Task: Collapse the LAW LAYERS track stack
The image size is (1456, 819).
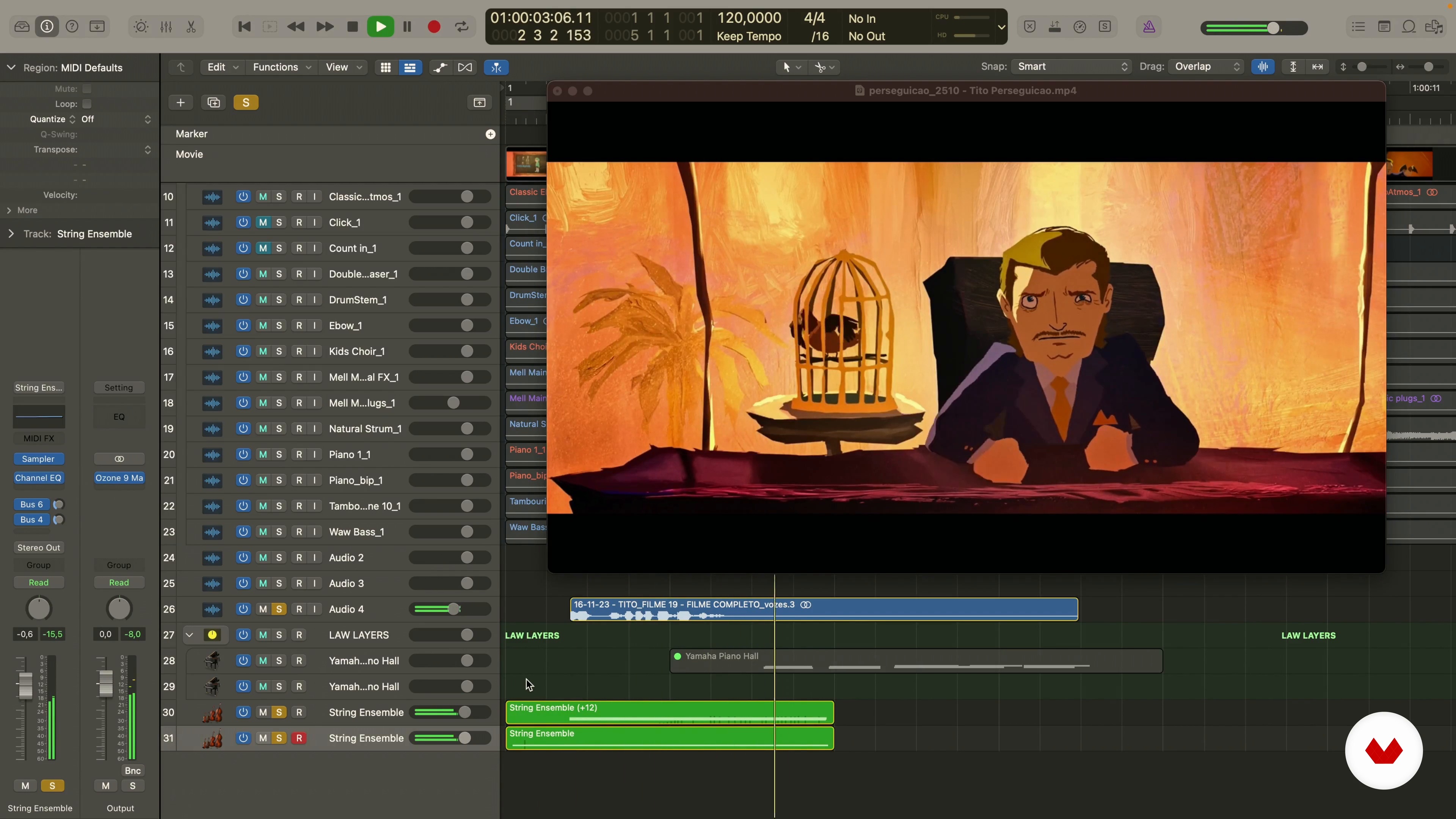Action: pyautogui.click(x=190, y=635)
